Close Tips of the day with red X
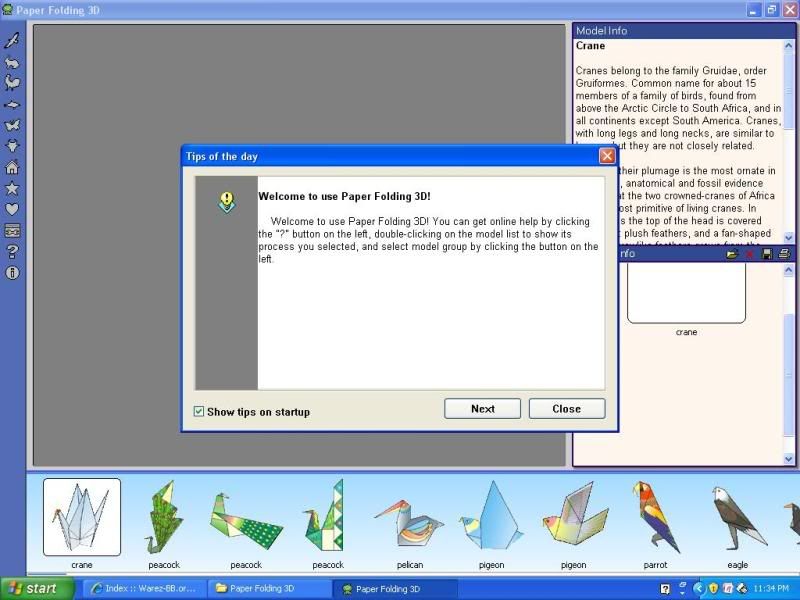The image size is (800, 600). click(x=607, y=156)
